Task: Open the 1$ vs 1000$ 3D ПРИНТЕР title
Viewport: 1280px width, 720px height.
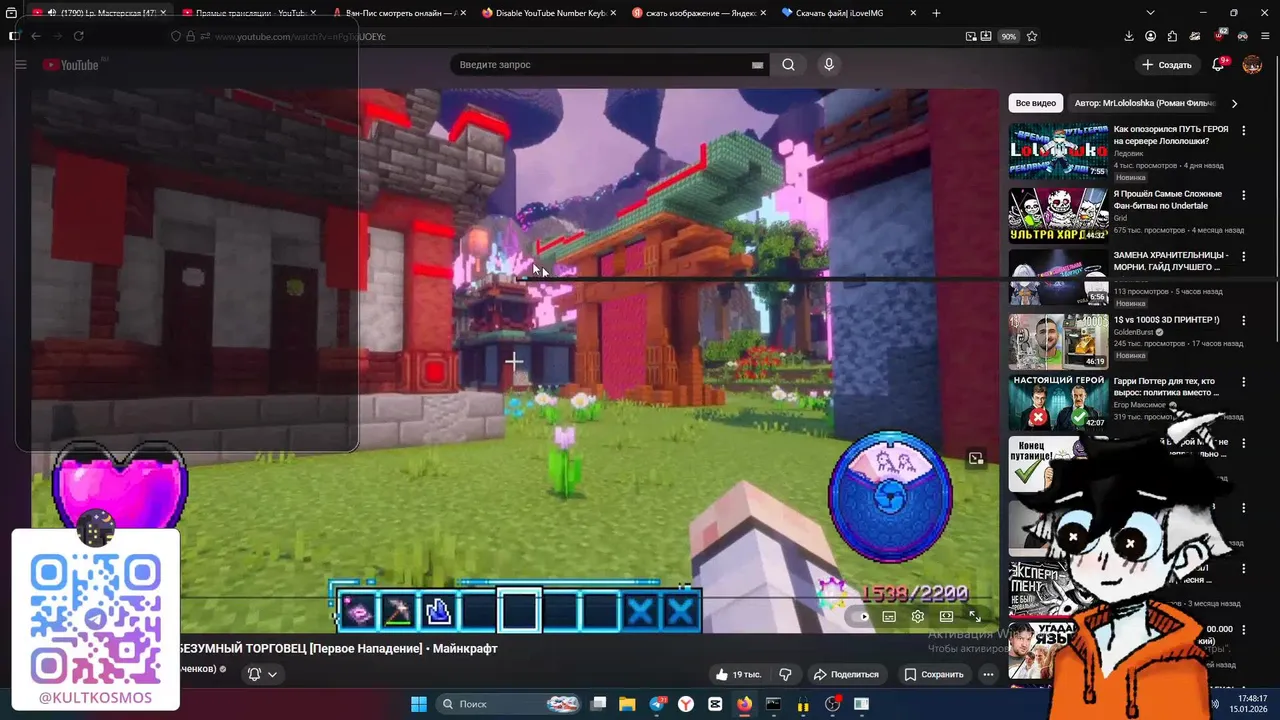Action: (1166, 320)
